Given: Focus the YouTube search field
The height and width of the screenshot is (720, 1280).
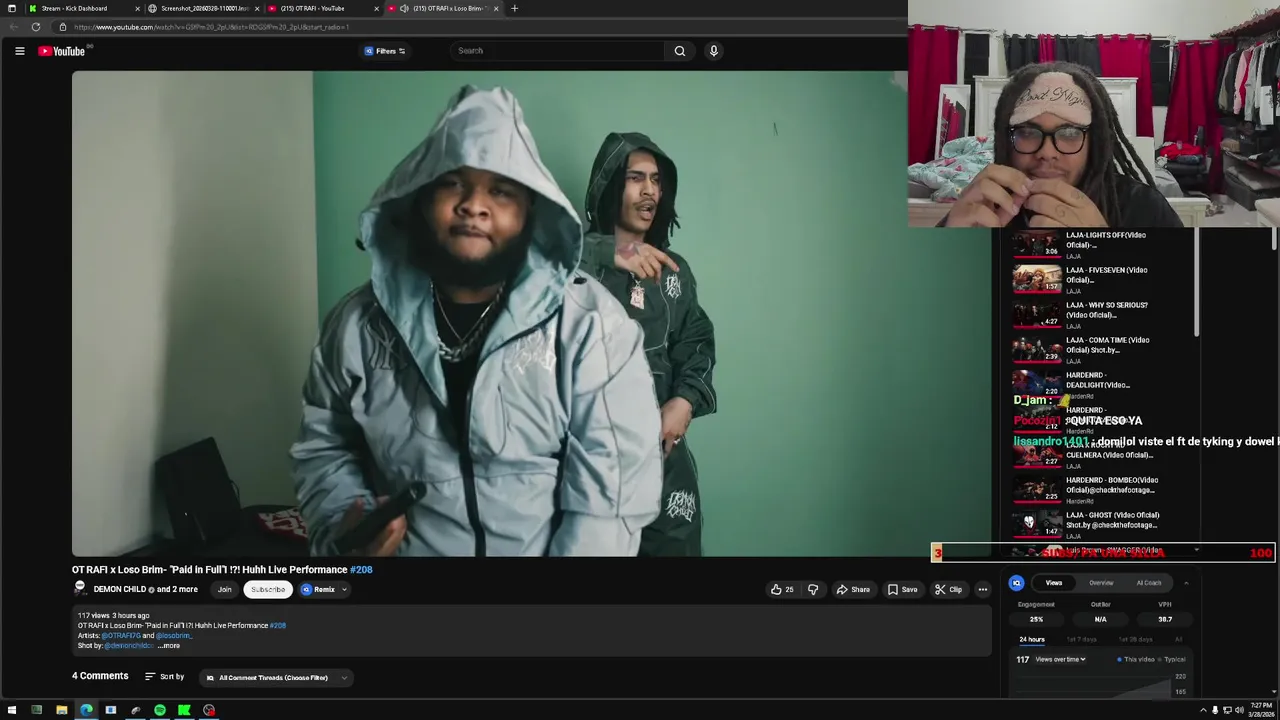Looking at the screenshot, I should (x=558, y=51).
